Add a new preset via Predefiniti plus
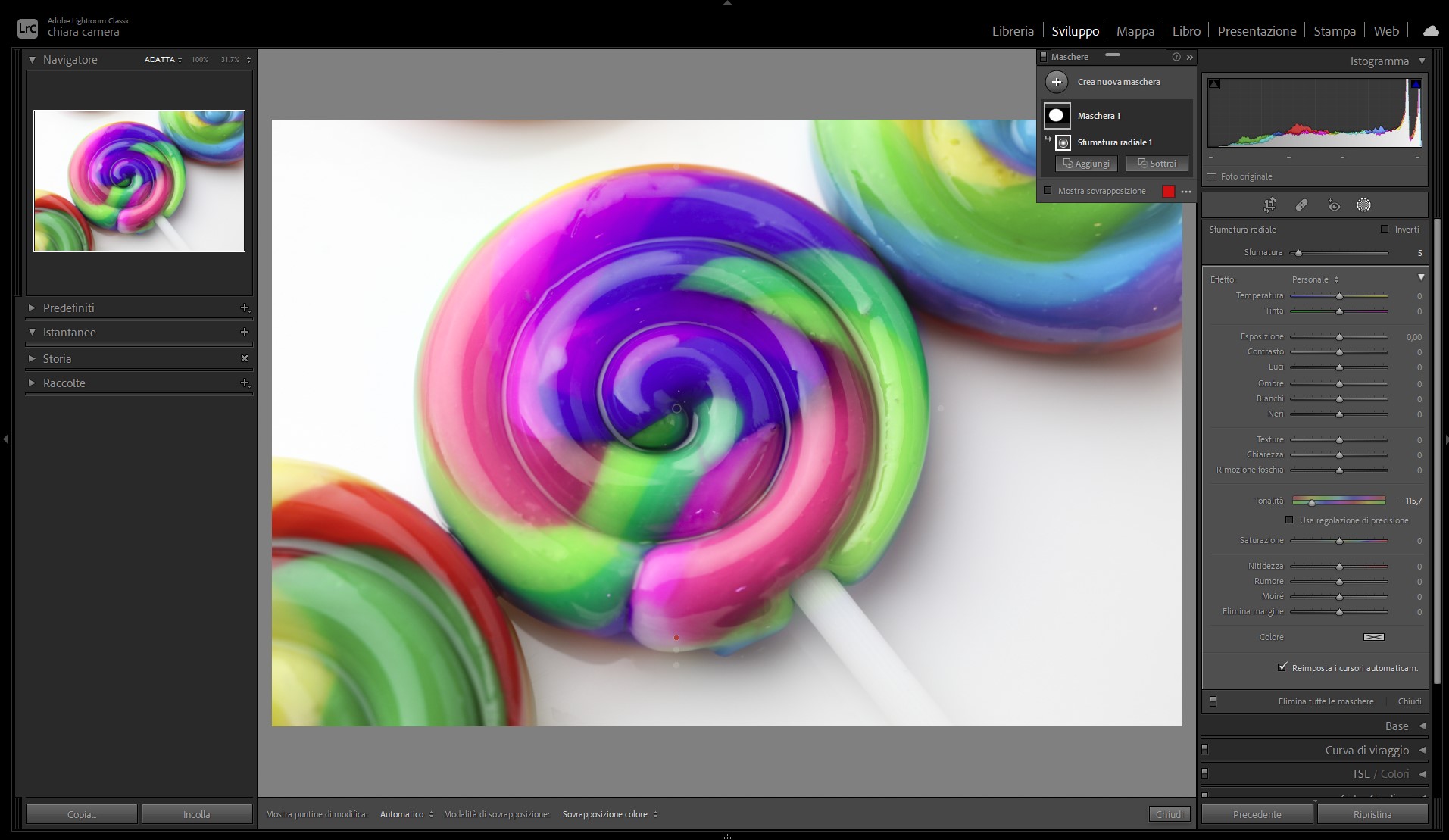This screenshot has width=1449, height=840. 245,308
